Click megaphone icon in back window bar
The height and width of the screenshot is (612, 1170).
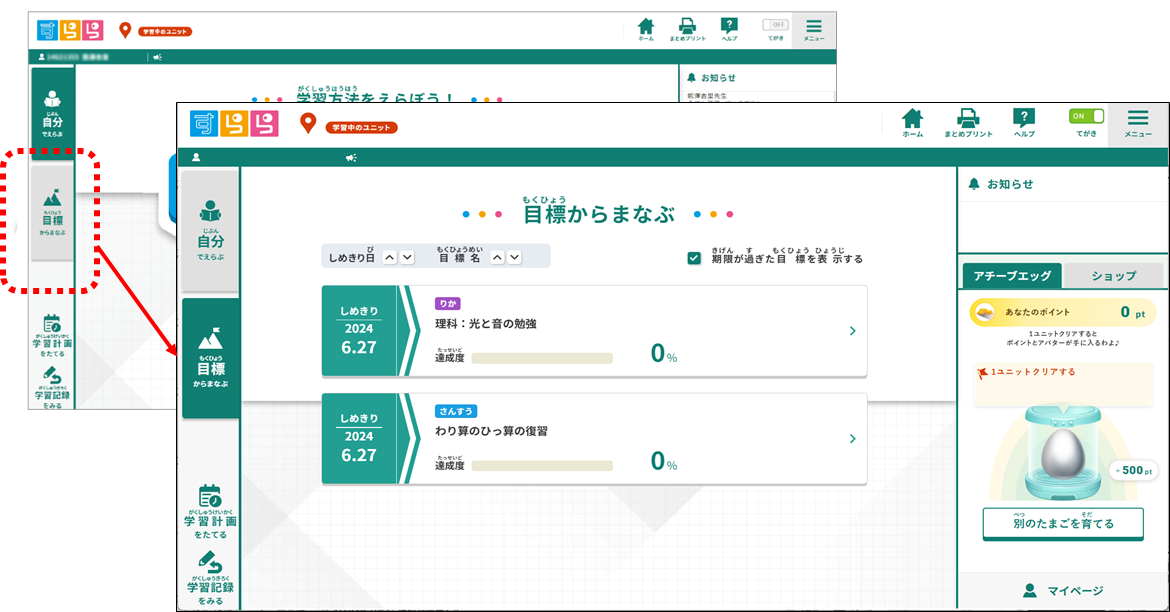(x=157, y=57)
